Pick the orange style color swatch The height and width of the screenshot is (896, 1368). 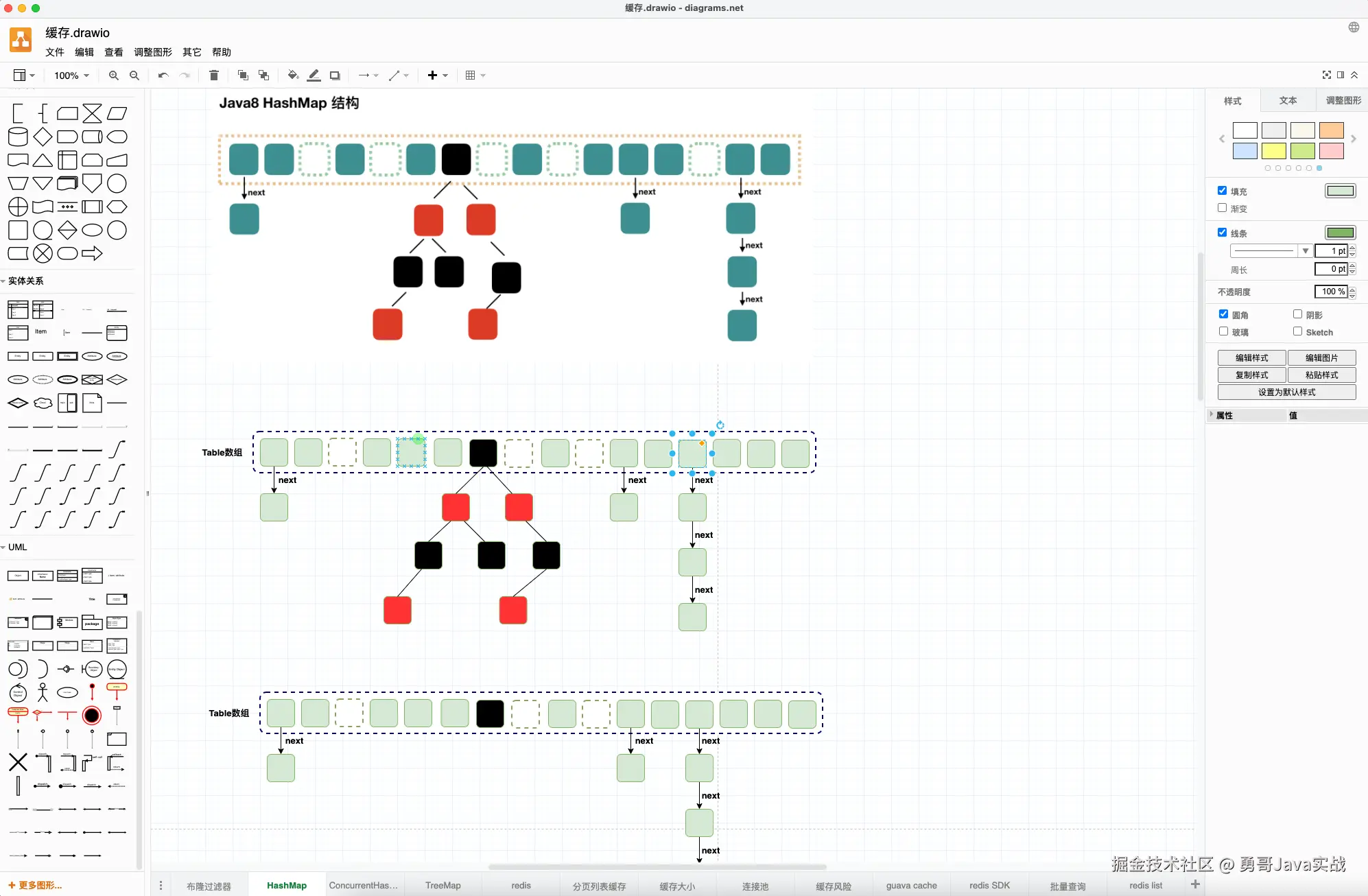pos(1331,130)
